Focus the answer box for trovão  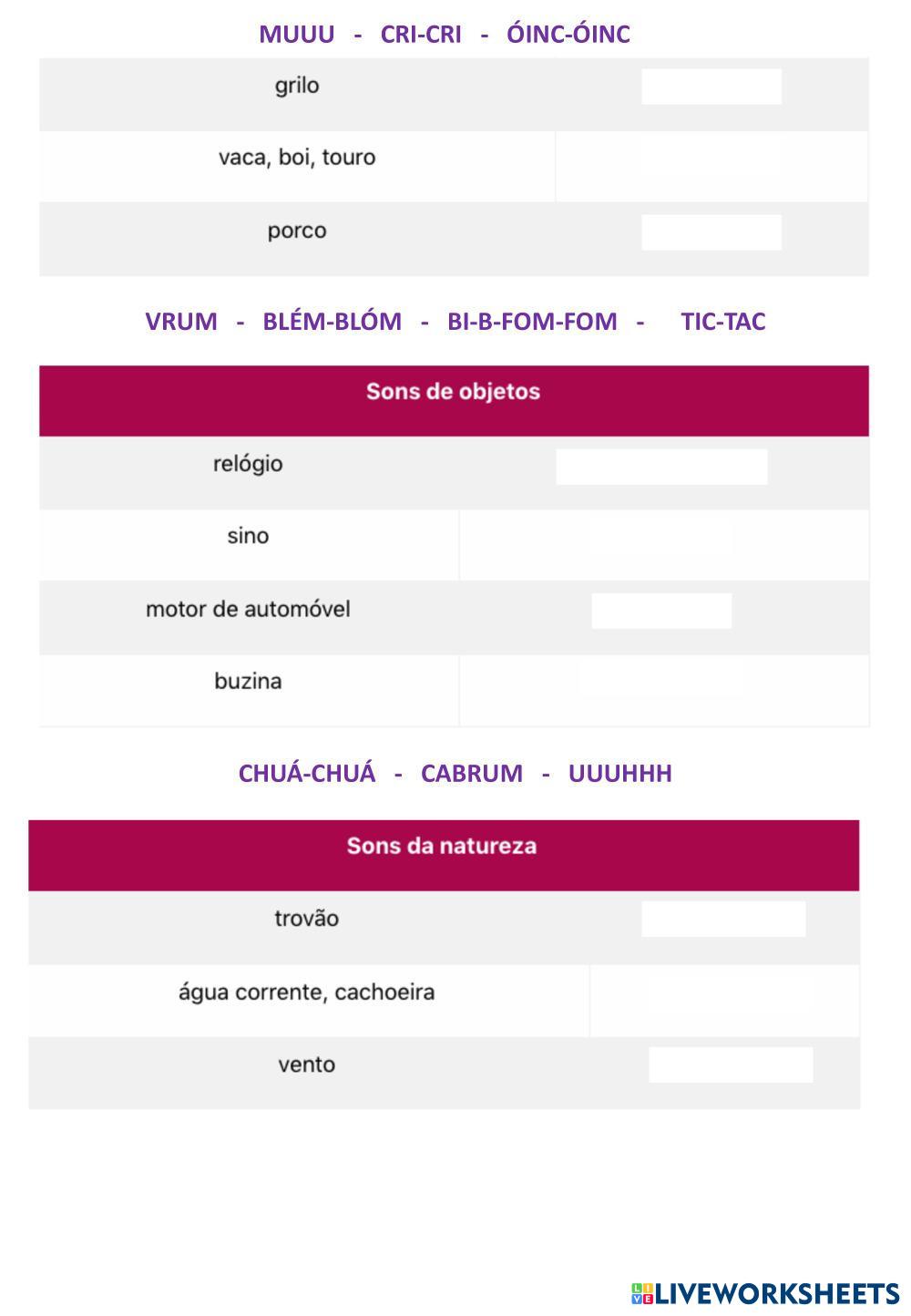click(x=723, y=920)
